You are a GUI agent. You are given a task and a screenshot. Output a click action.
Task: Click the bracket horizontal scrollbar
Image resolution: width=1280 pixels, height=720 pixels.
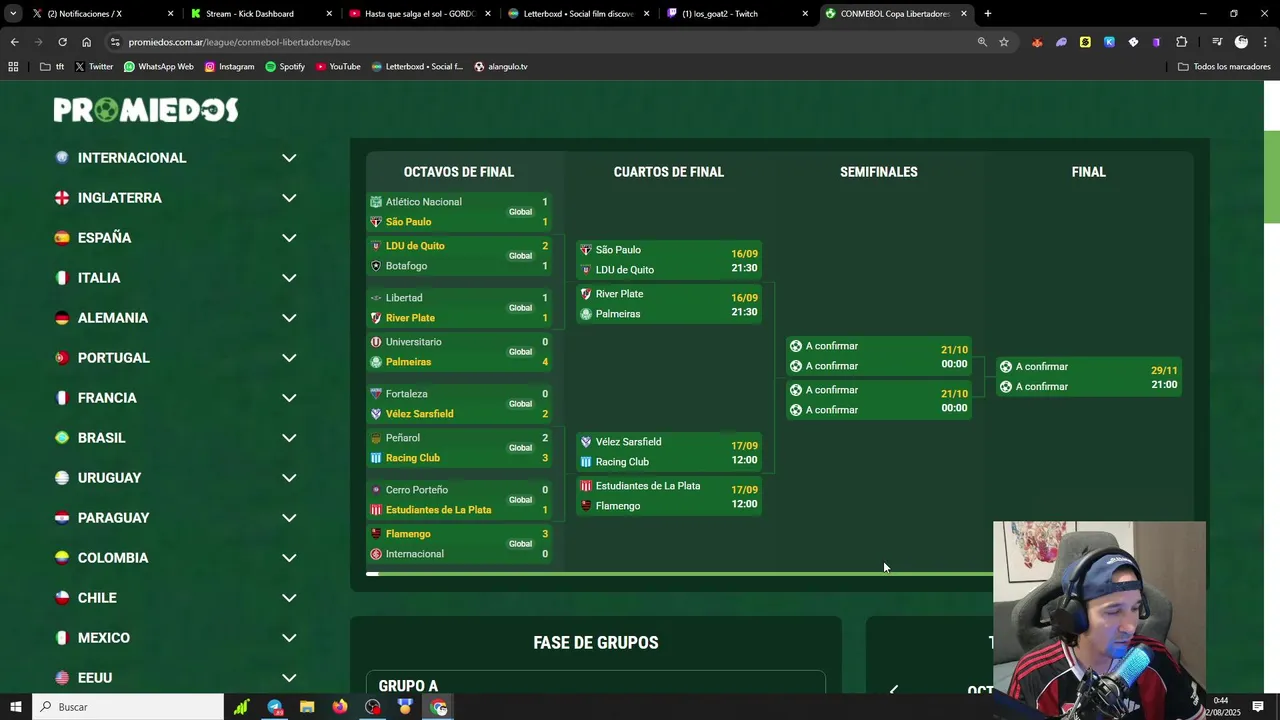pyautogui.click(x=680, y=574)
